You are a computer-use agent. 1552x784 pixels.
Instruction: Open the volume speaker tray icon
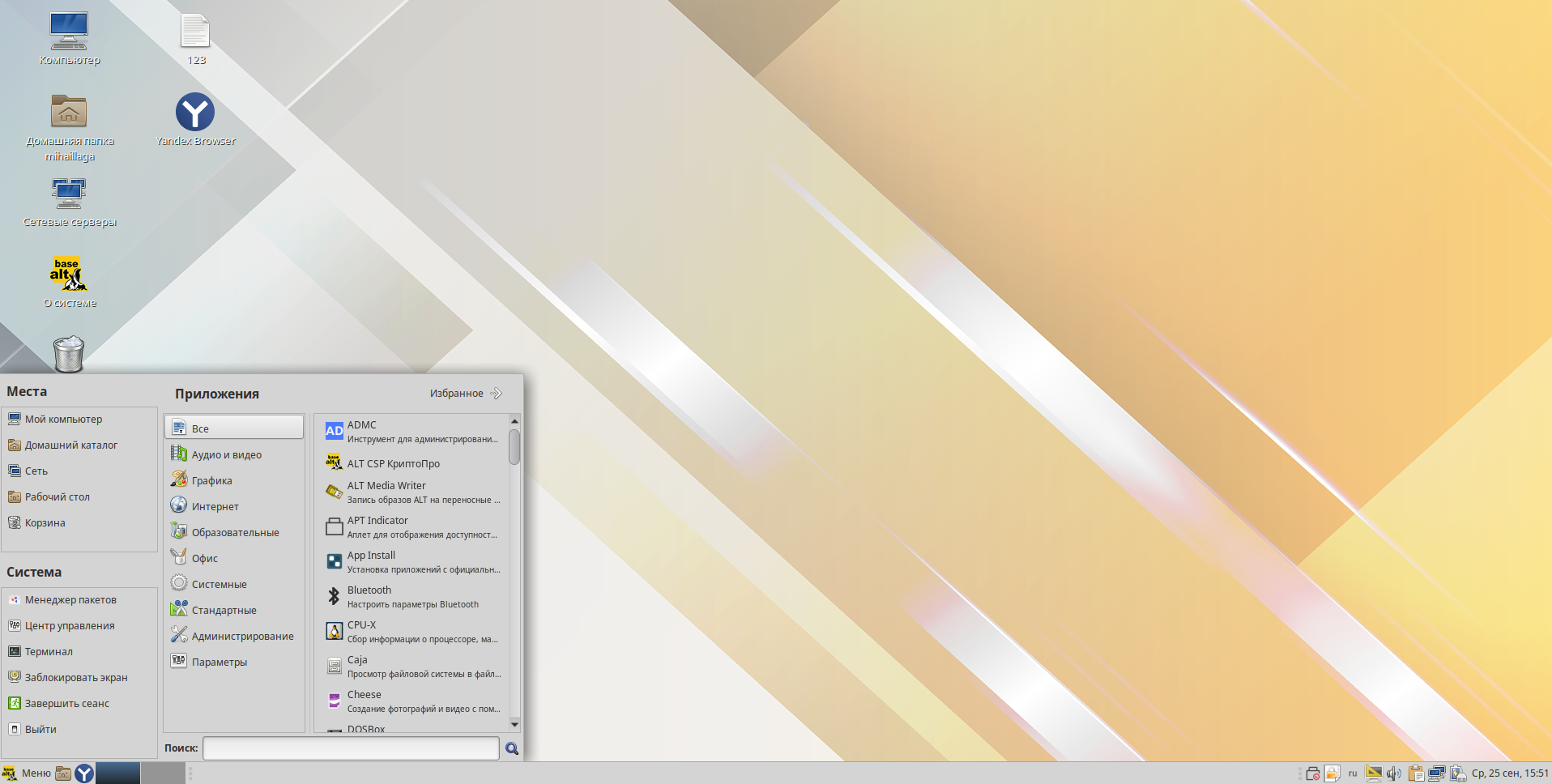click(1394, 773)
